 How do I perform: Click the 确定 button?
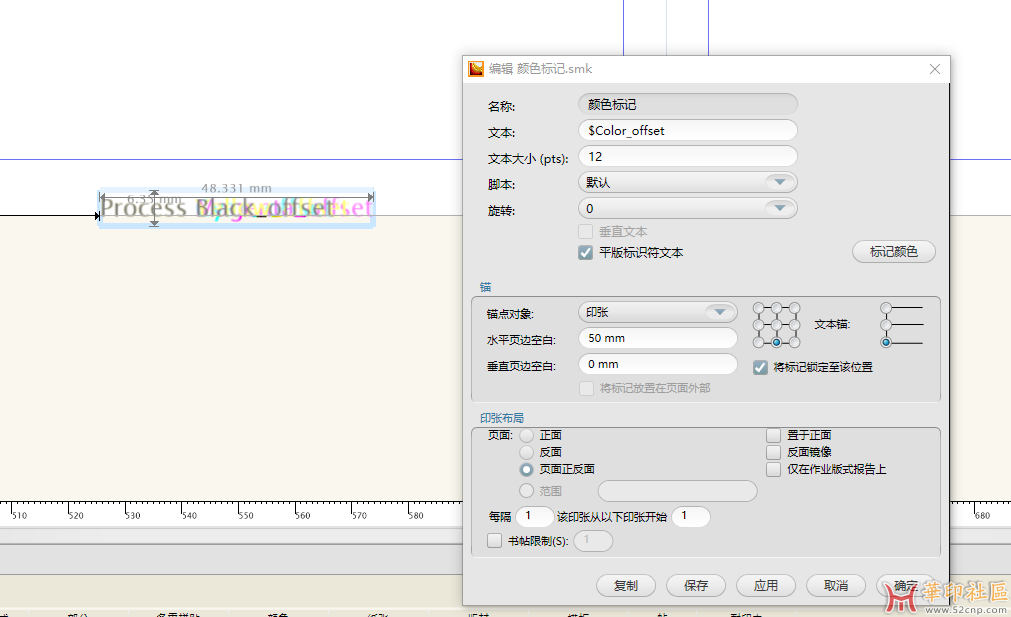click(905, 585)
